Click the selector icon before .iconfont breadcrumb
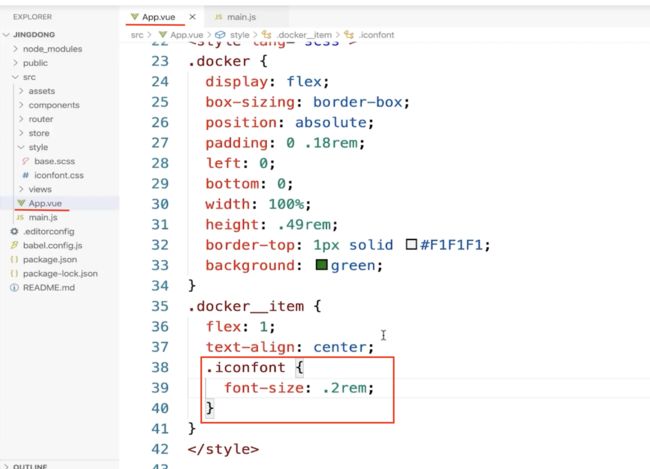This screenshot has height=469, width=650. (349, 35)
